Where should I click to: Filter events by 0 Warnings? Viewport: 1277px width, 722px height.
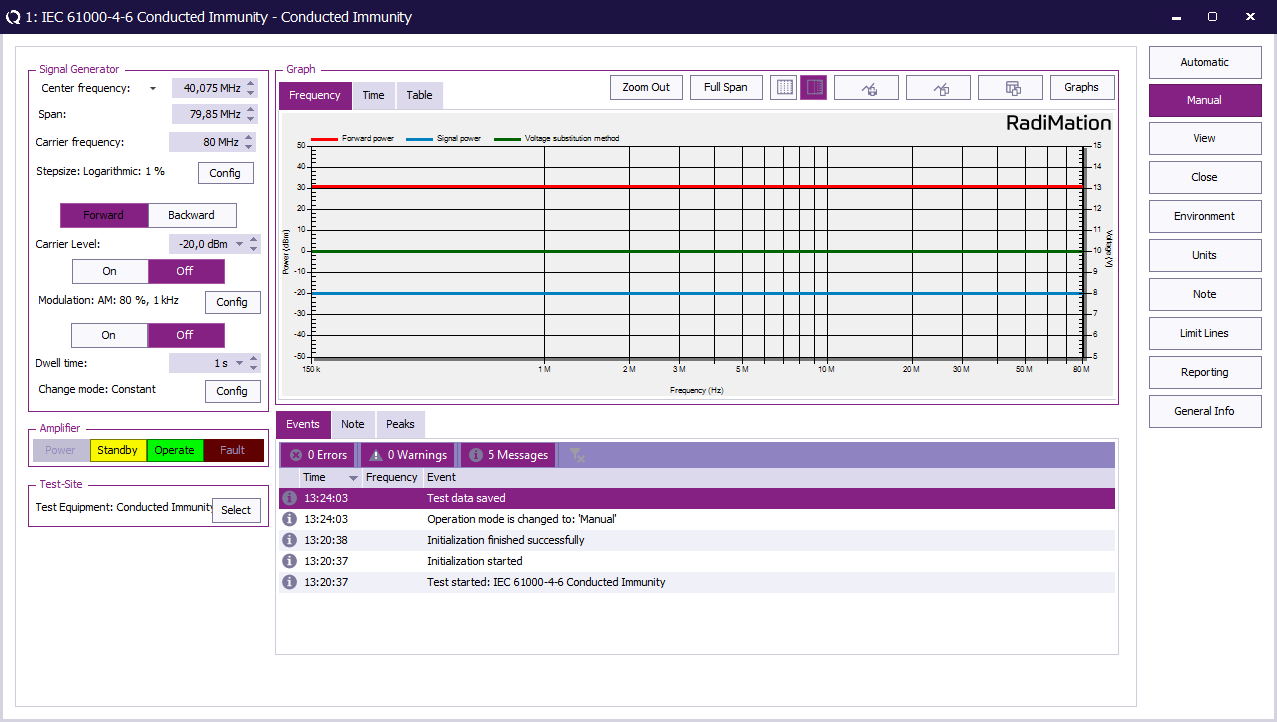click(407, 455)
